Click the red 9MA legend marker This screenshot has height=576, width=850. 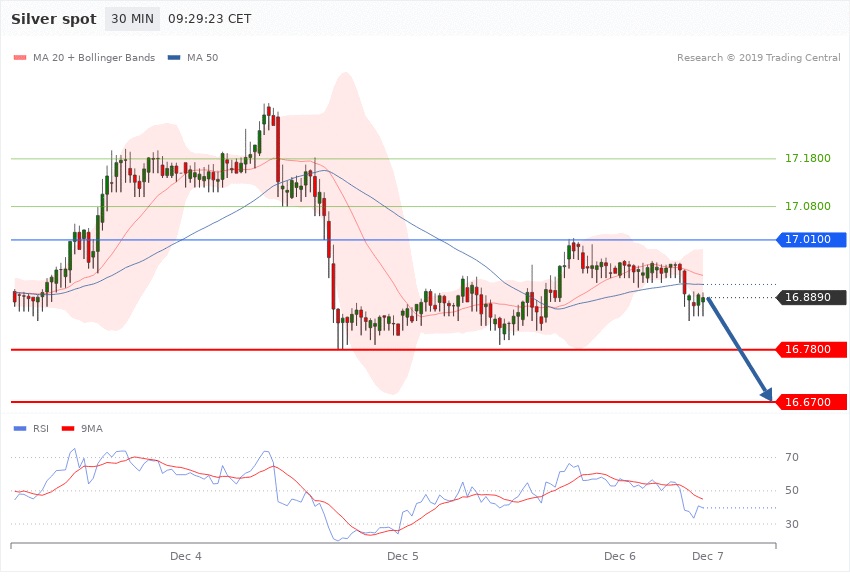[x=68, y=428]
